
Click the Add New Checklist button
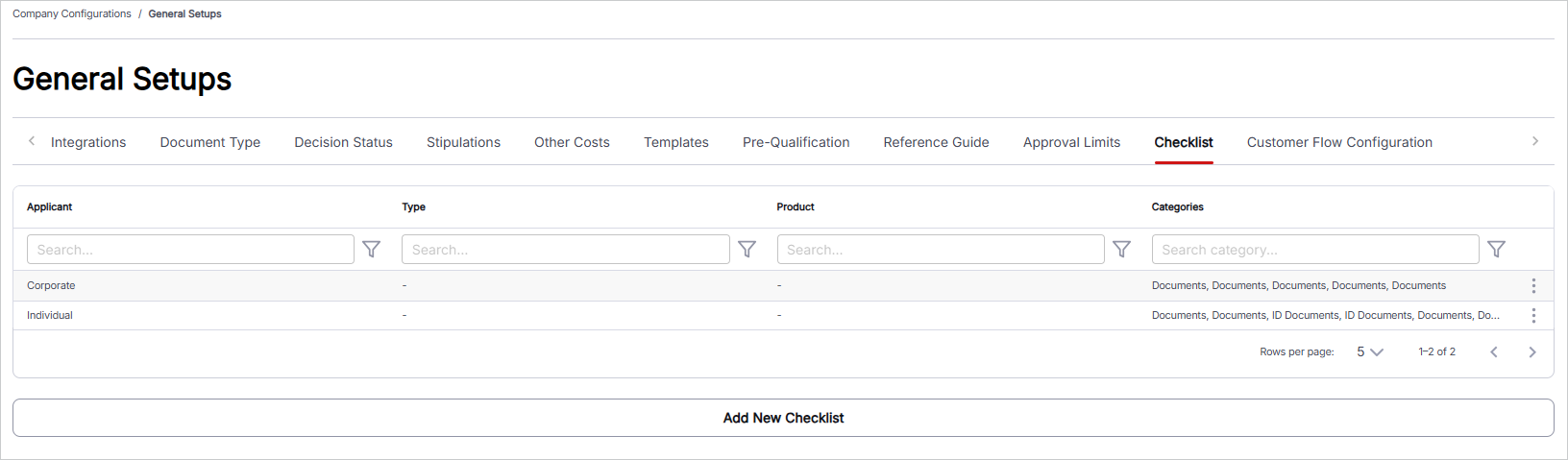(783, 418)
